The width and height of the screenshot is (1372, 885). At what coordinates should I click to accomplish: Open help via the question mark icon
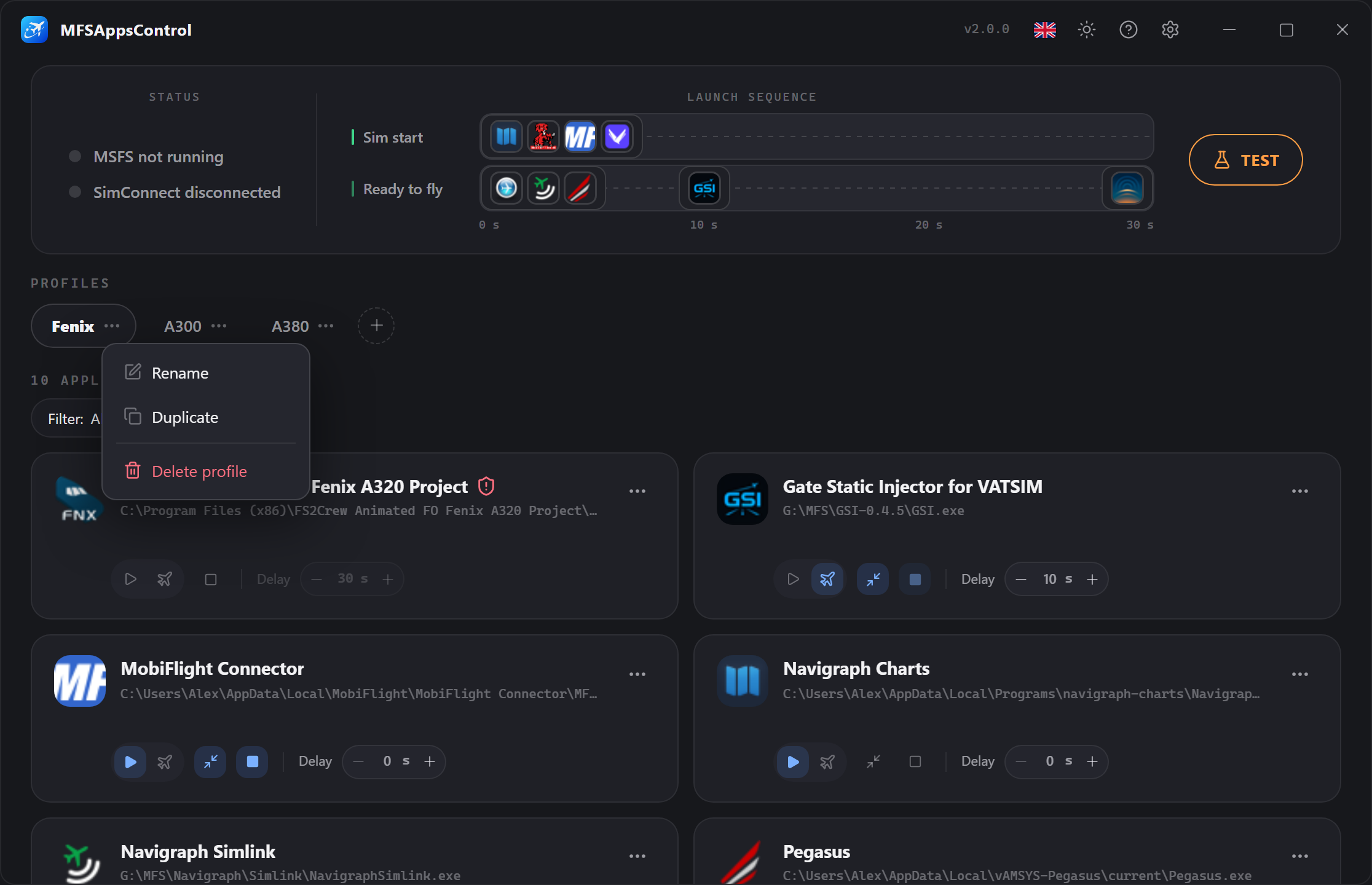(x=1129, y=29)
